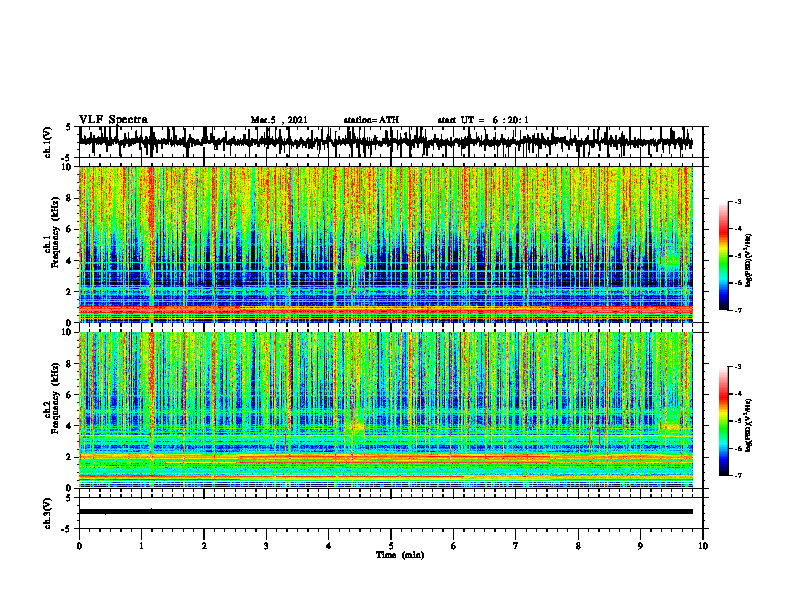Click the "station=ATH" header label
This screenshot has width=792, height=612.
click(x=371, y=120)
